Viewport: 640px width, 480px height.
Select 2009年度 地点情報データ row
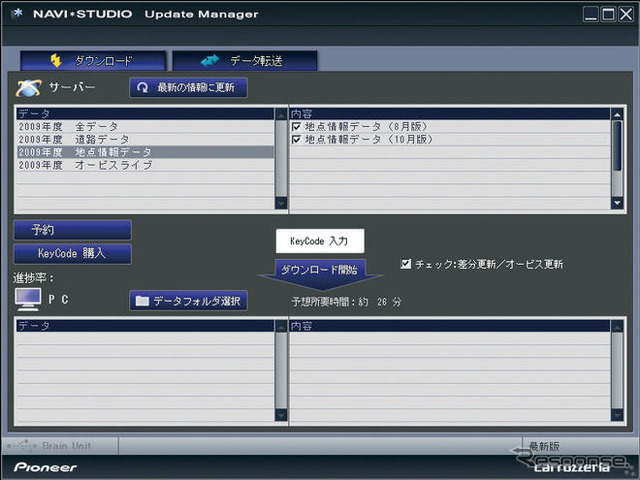(145, 152)
